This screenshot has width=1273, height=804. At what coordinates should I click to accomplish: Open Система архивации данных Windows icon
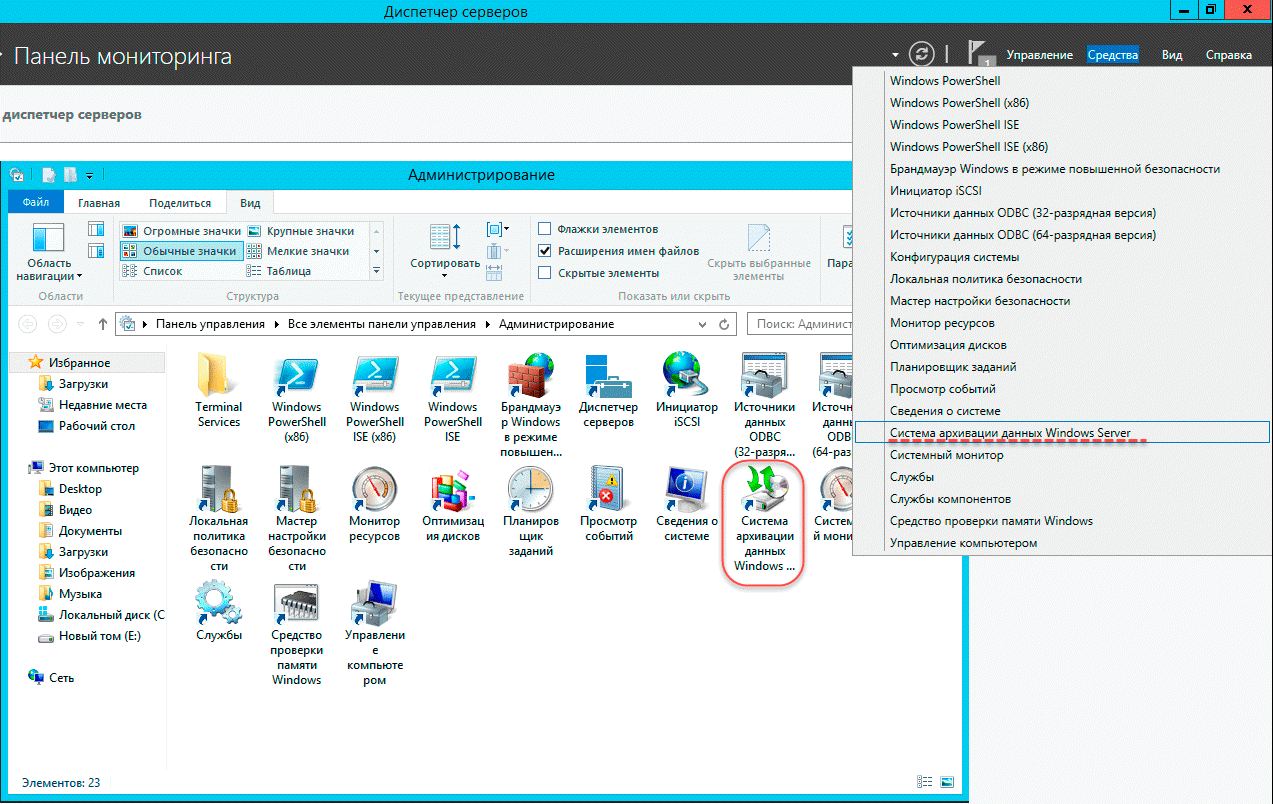764,490
